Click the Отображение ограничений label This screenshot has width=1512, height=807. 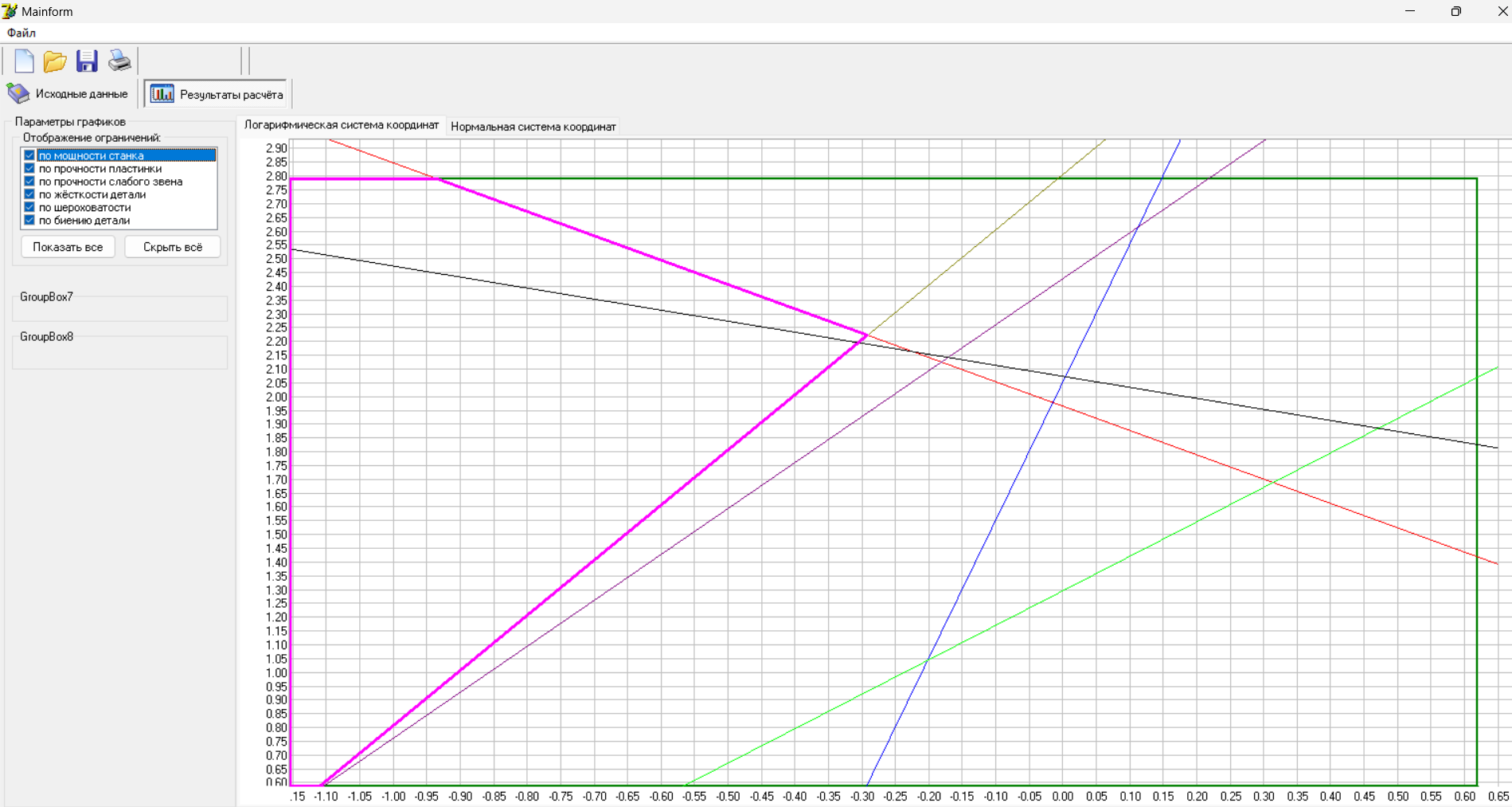click(92, 138)
